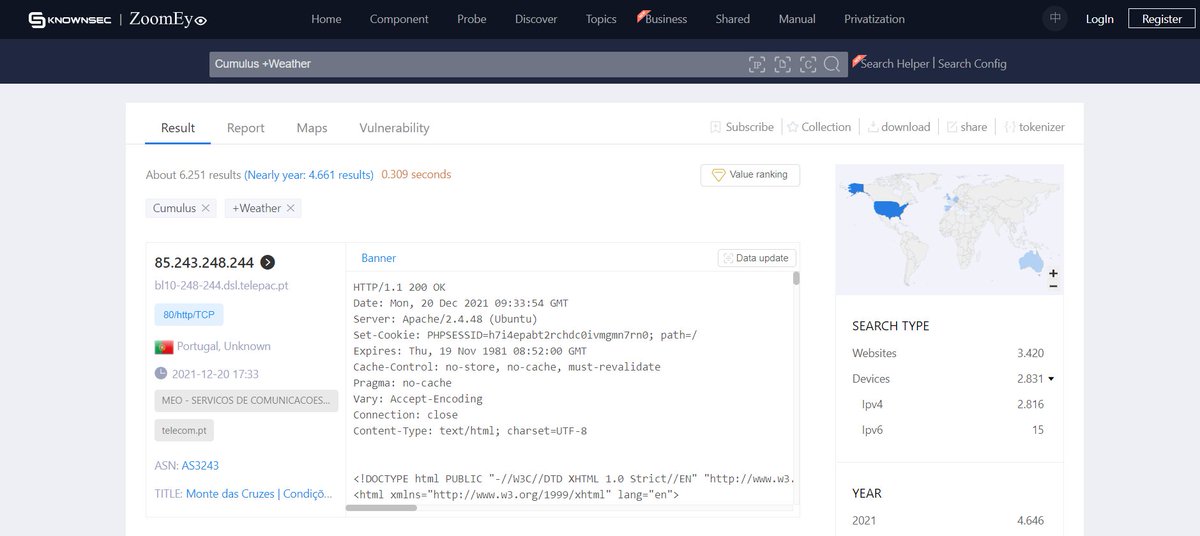Image resolution: width=1200 pixels, height=536 pixels.
Task: Click the Collection star icon
Action: click(793, 127)
